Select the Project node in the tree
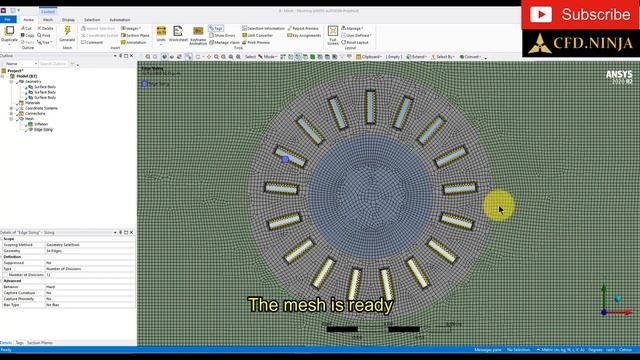Image resolution: width=640 pixels, height=360 pixels. 15,71
